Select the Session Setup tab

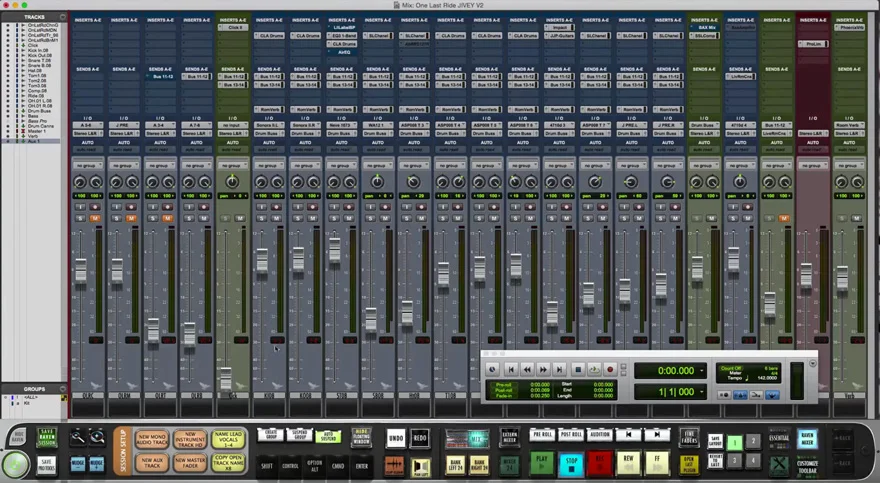pos(122,452)
